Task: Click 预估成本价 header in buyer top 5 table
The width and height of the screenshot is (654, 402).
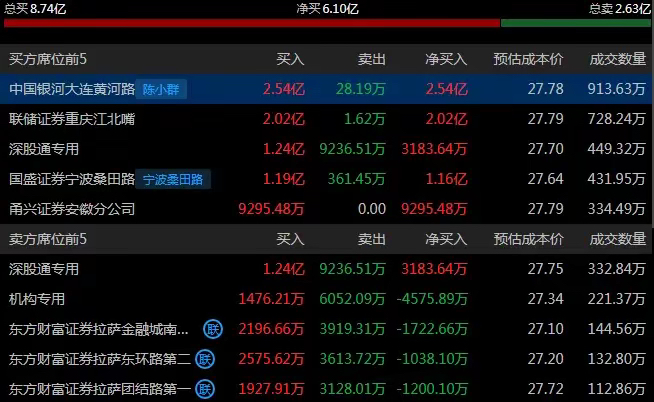Action: [x=528, y=59]
